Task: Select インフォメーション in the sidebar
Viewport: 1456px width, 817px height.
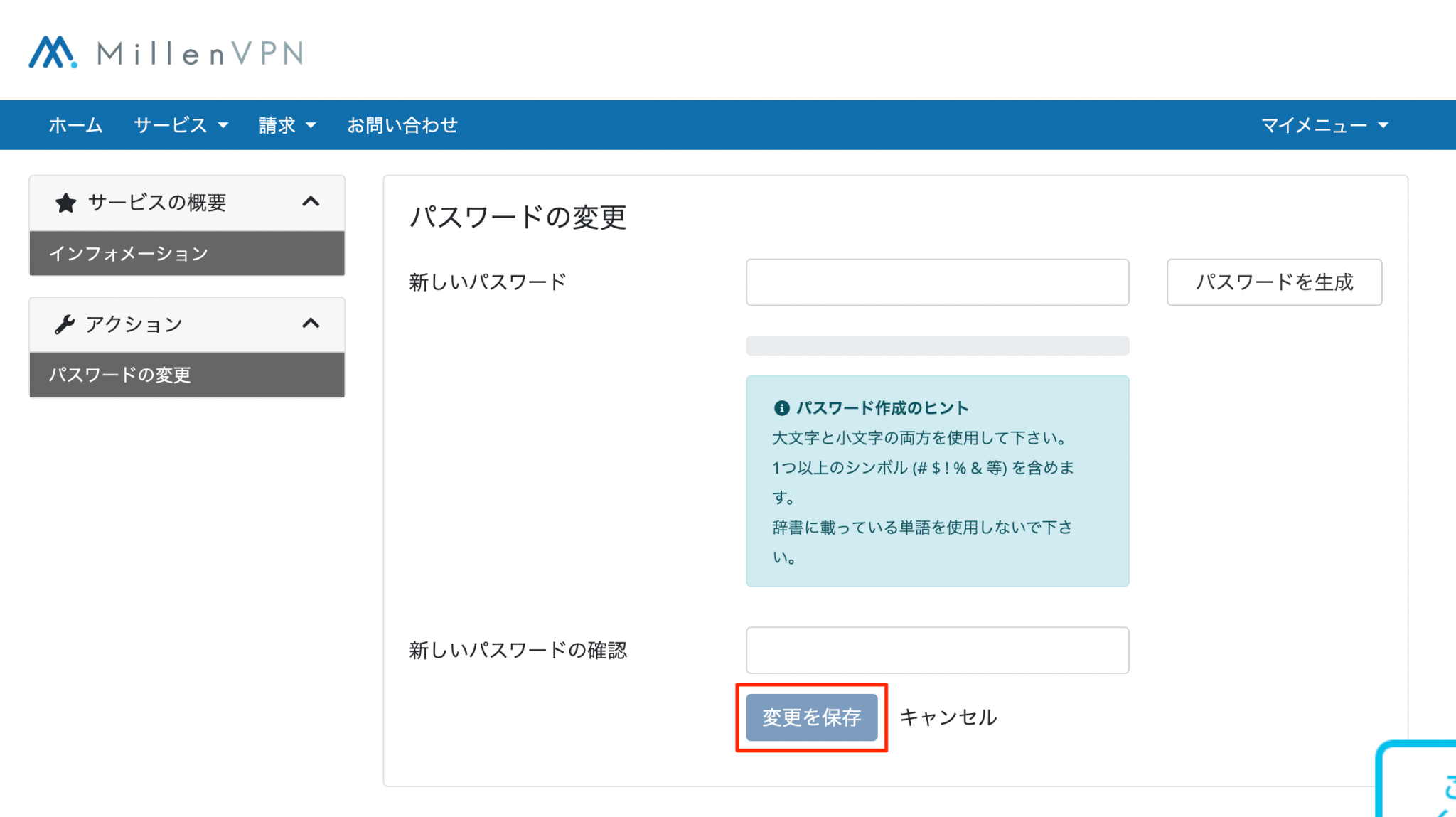Action: pos(187,253)
